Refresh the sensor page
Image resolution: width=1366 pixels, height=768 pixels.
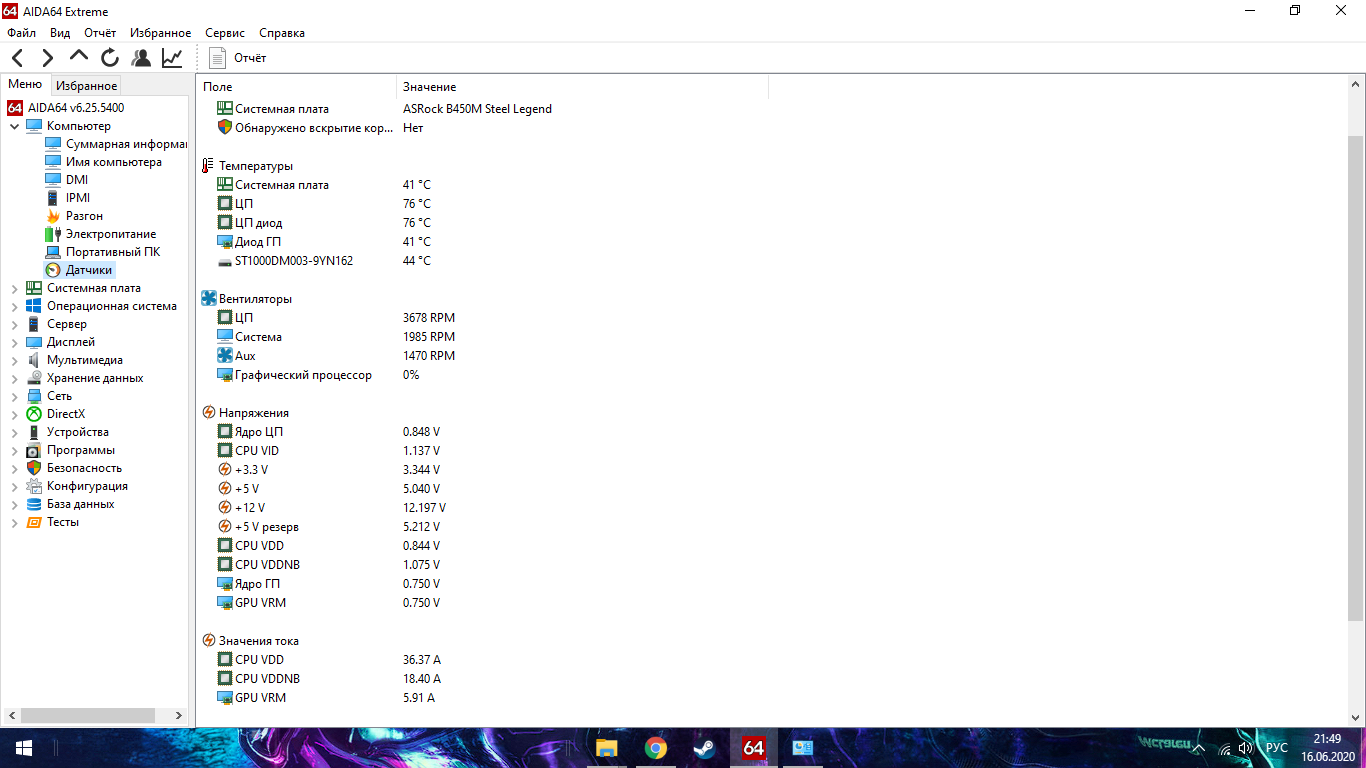110,58
